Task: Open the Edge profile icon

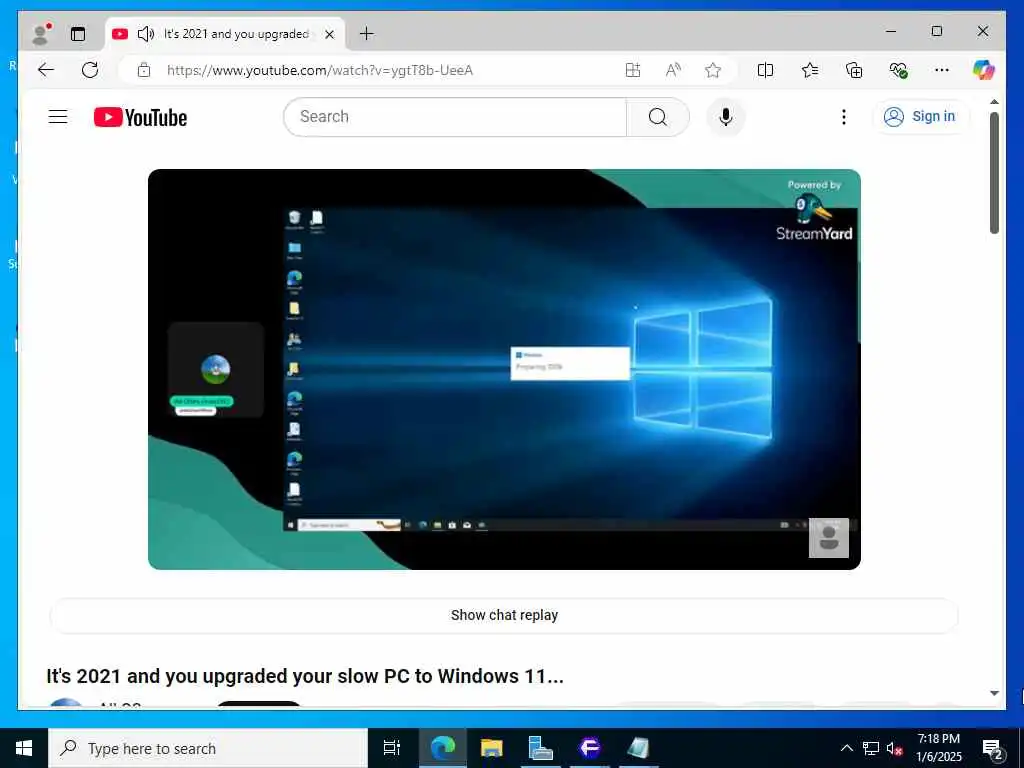Action: [x=42, y=34]
